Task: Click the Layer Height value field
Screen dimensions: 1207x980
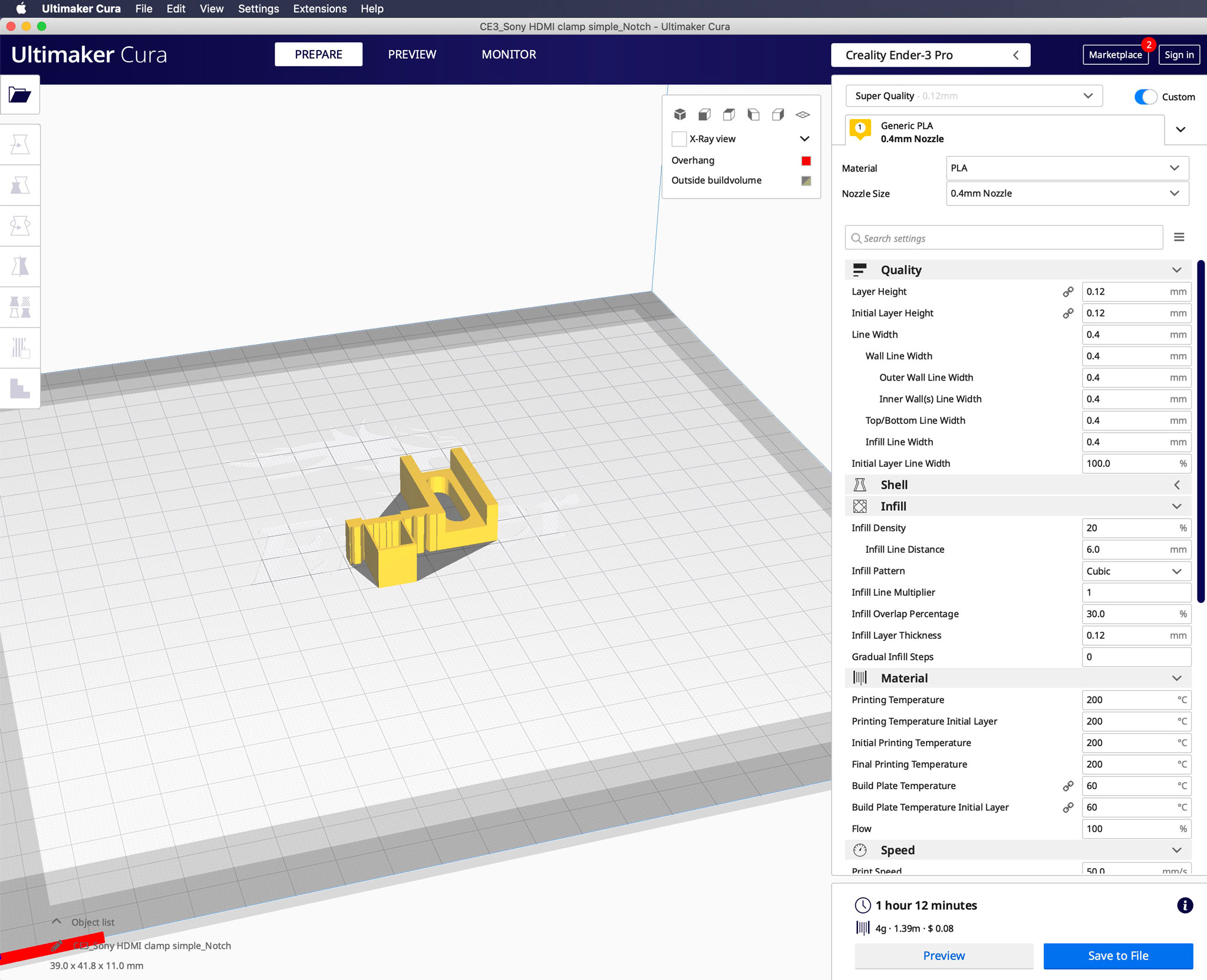Action: pyautogui.click(x=1136, y=292)
